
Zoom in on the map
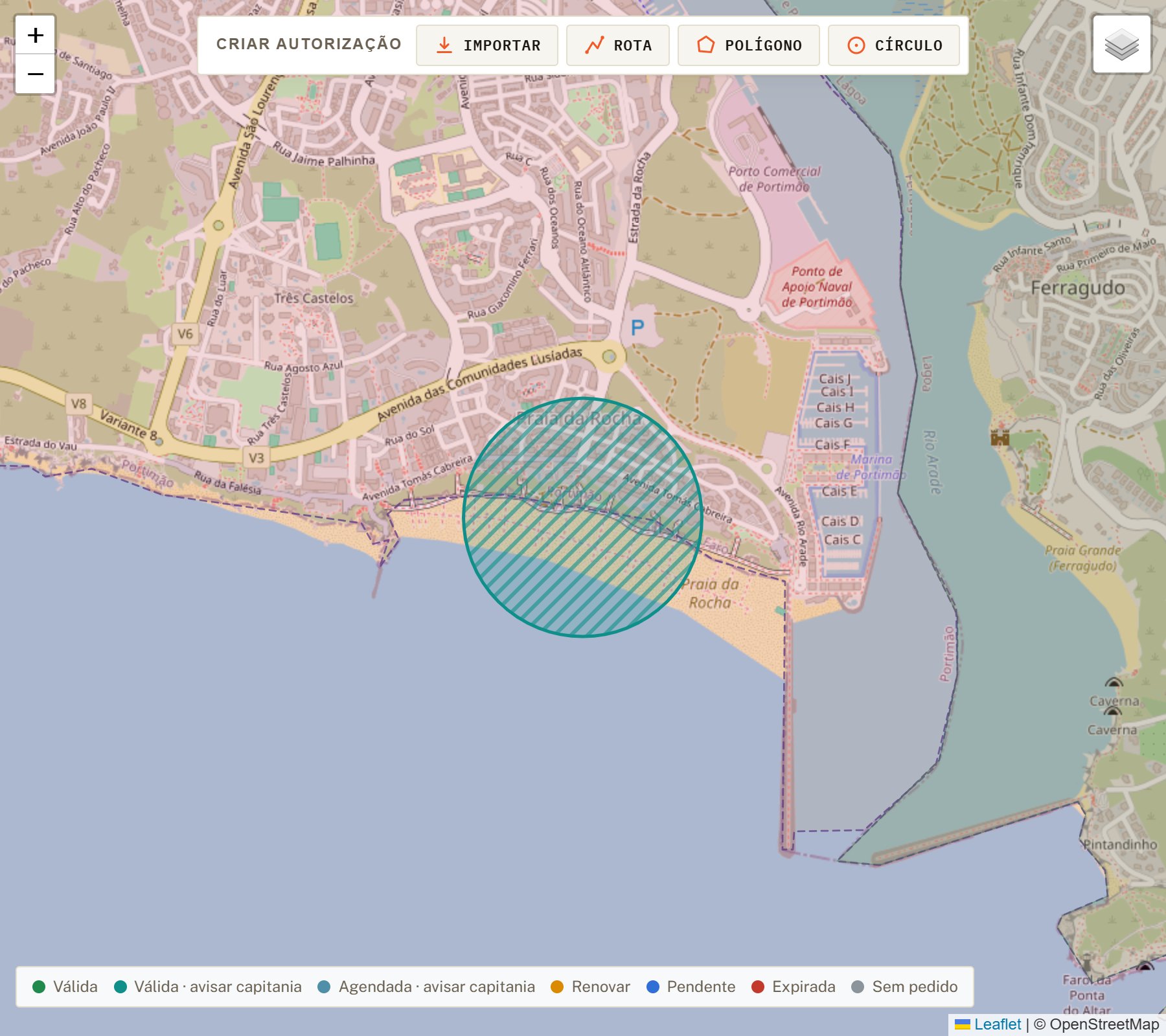[x=36, y=35]
